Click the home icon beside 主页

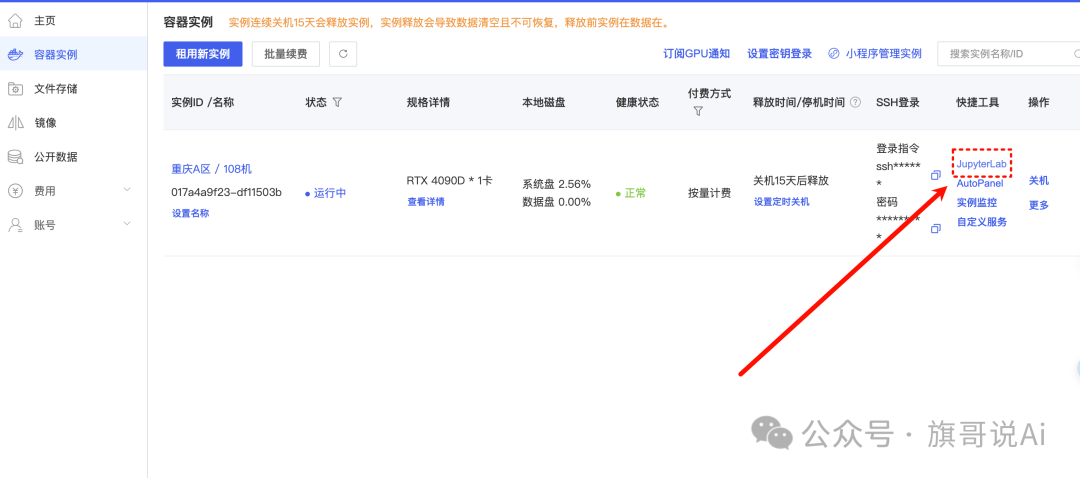(15, 21)
